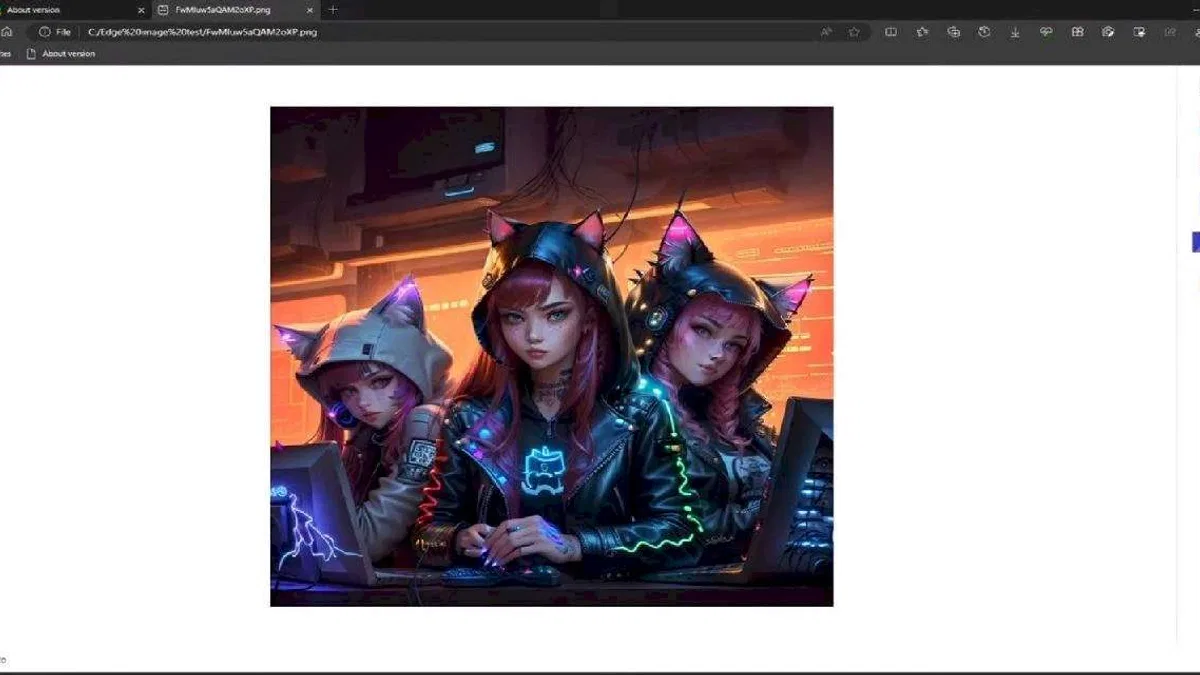1200x675 pixels.
Task: Show the Downloads panel
Action: 1015,32
